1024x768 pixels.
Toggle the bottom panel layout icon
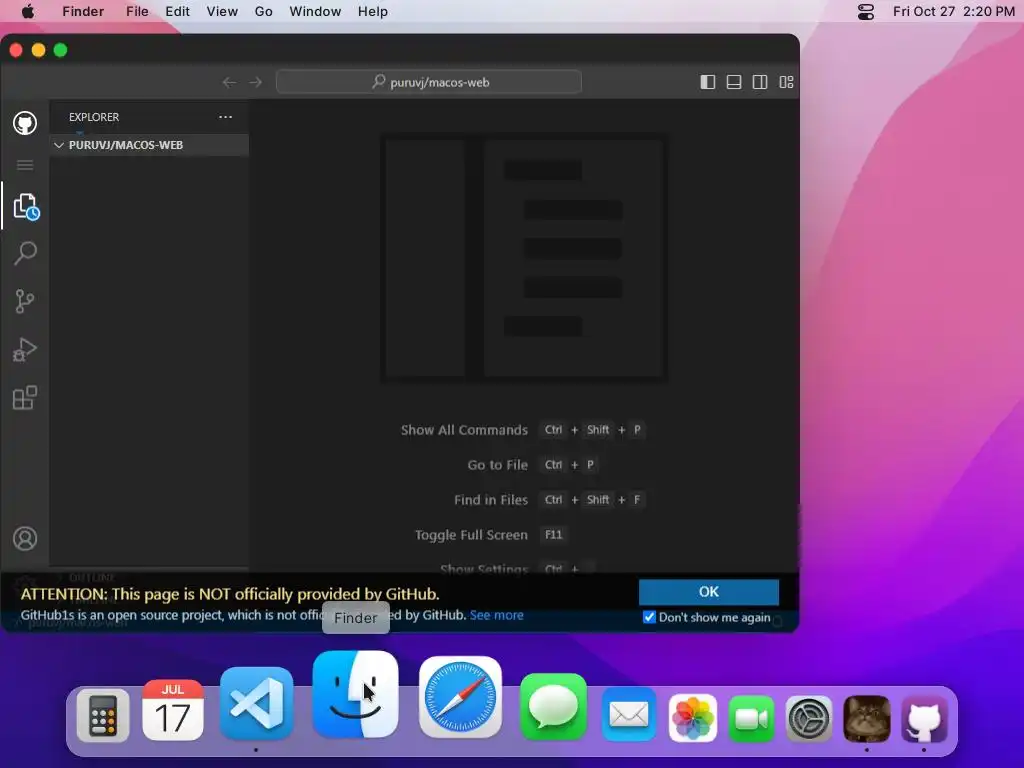coord(734,82)
